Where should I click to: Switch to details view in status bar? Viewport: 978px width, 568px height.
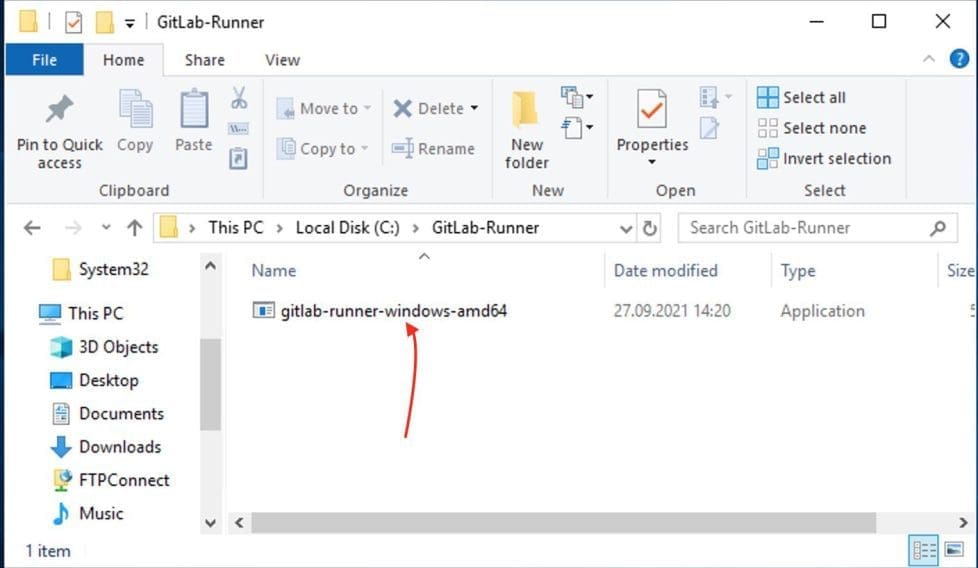(x=925, y=551)
